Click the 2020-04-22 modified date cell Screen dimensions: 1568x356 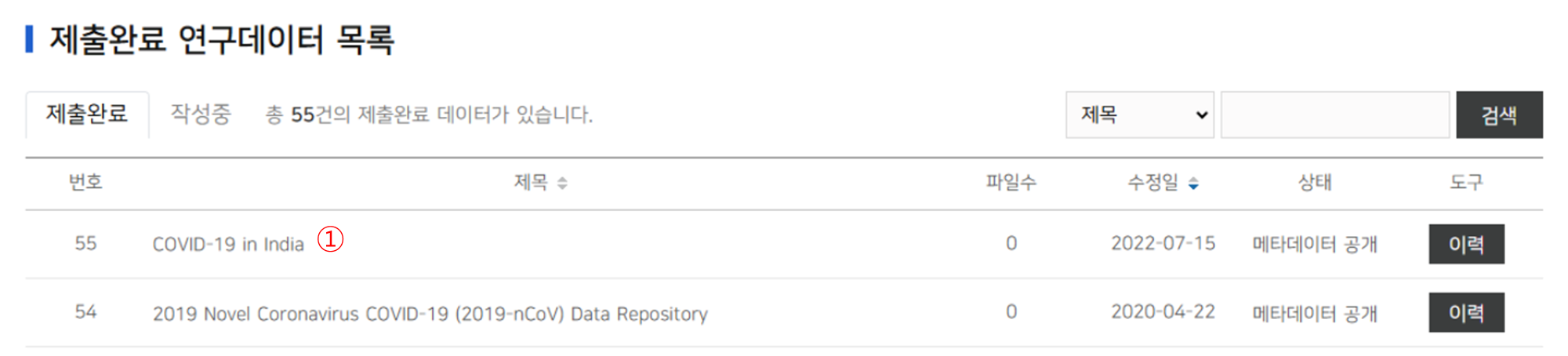point(1163,312)
